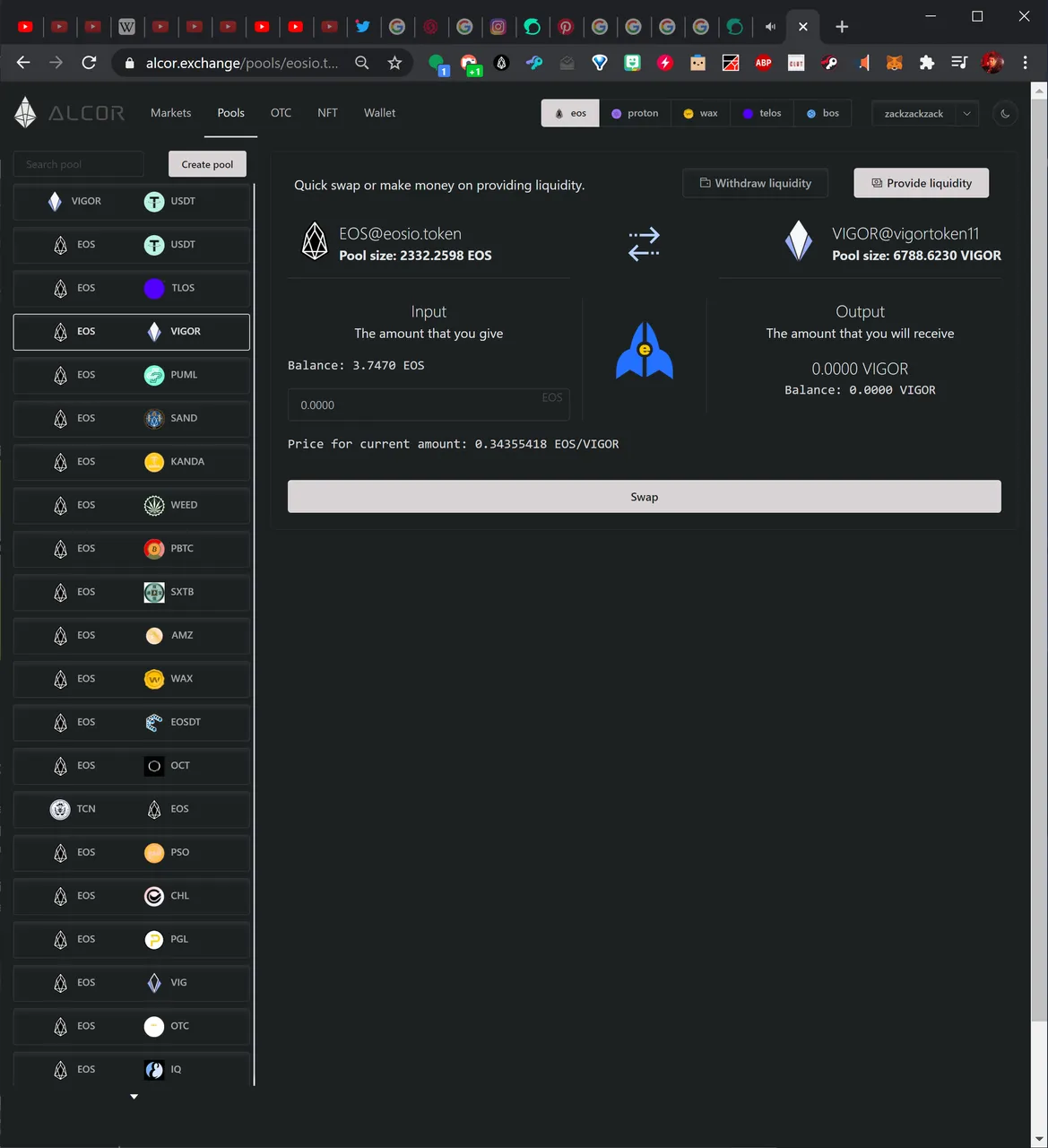This screenshot has height=1148, width=1048.
Task: Click the PGL token icon
Action: pyautogui.click(x=154, y=940)
